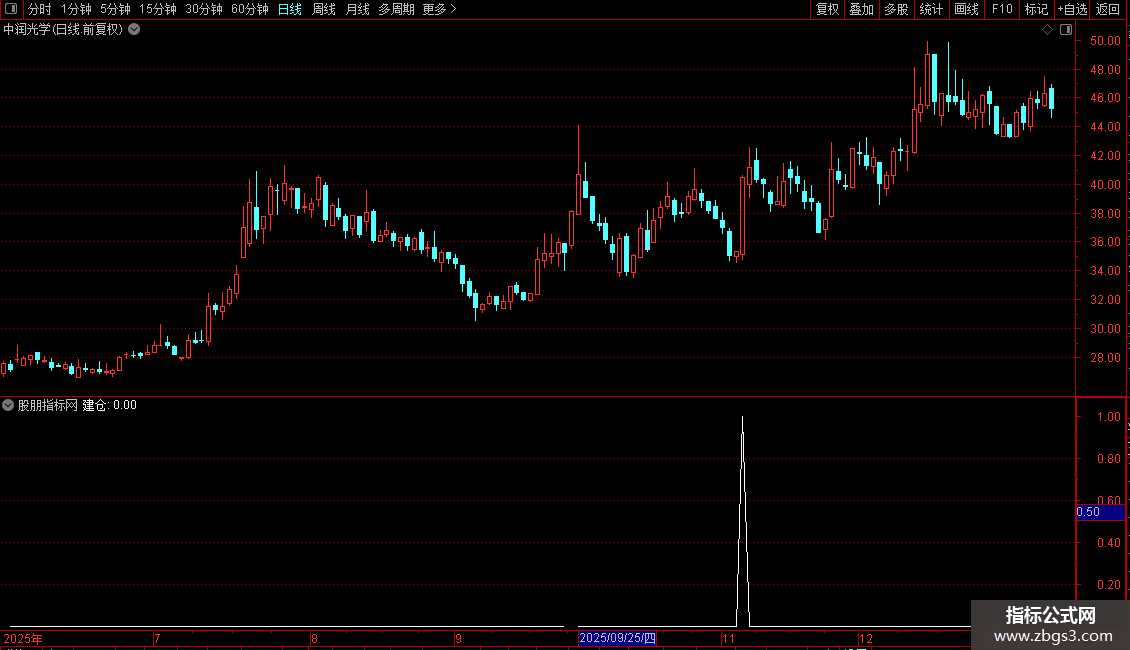Select the 30分钟 period tab
The width and height of the screenshot is (1130, 650).
(204, 9)
